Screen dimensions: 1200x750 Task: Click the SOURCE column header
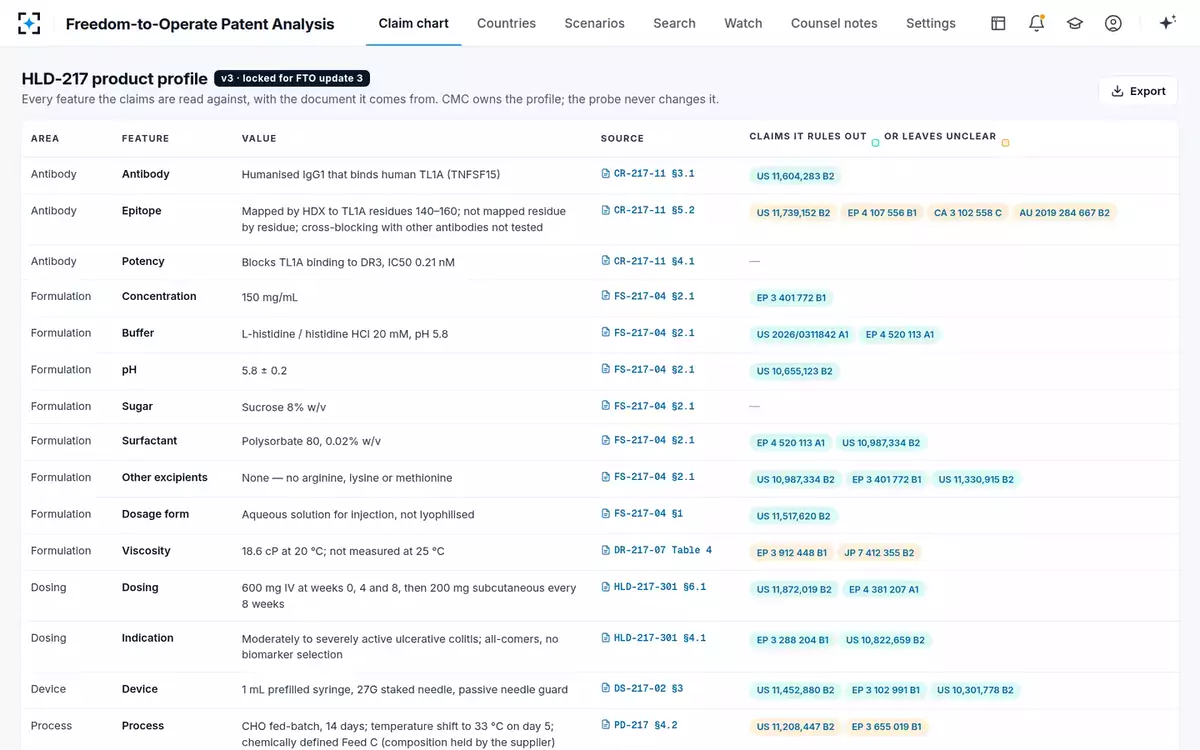point(622,139)
